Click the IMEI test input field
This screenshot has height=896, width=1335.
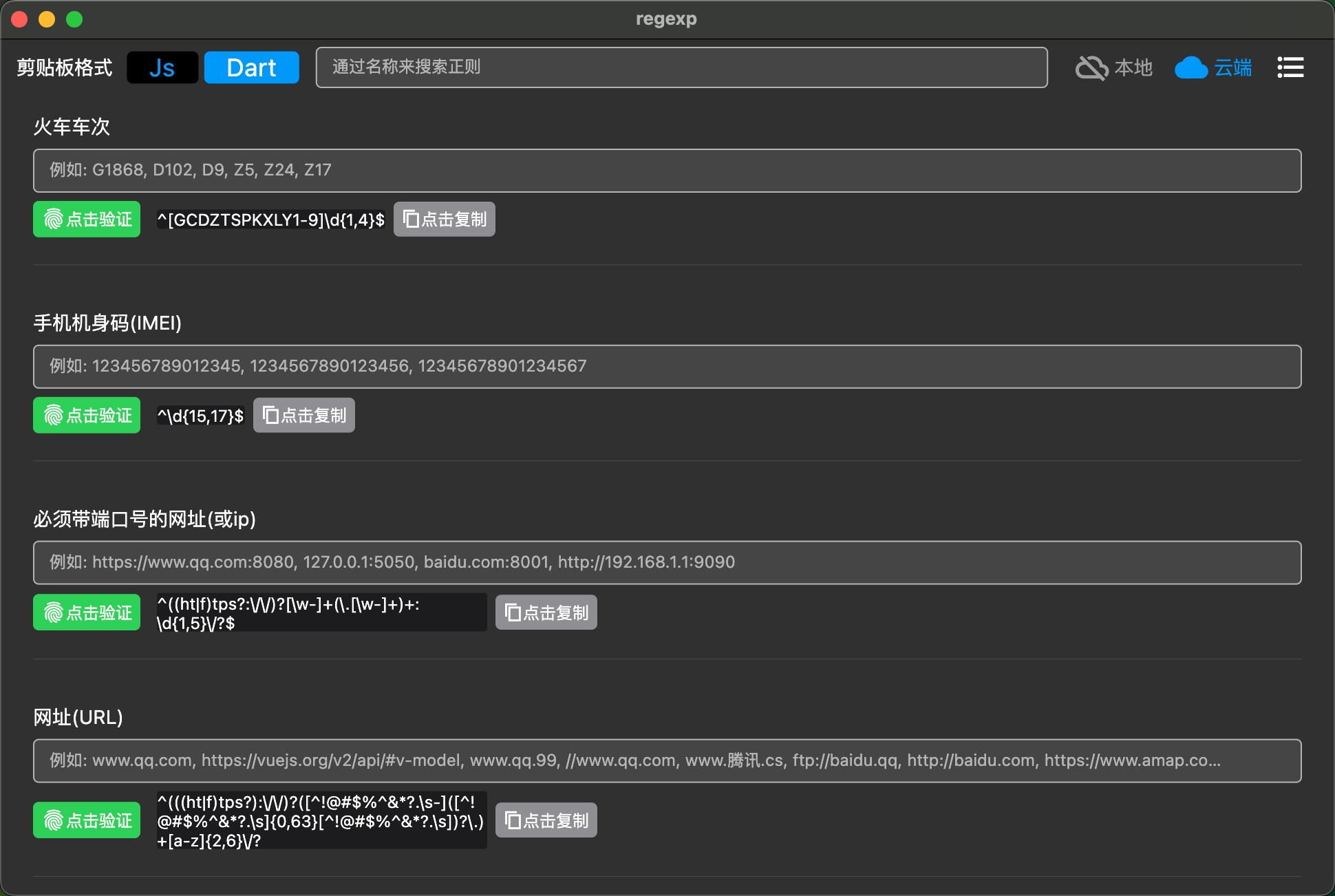click(667, 366)
